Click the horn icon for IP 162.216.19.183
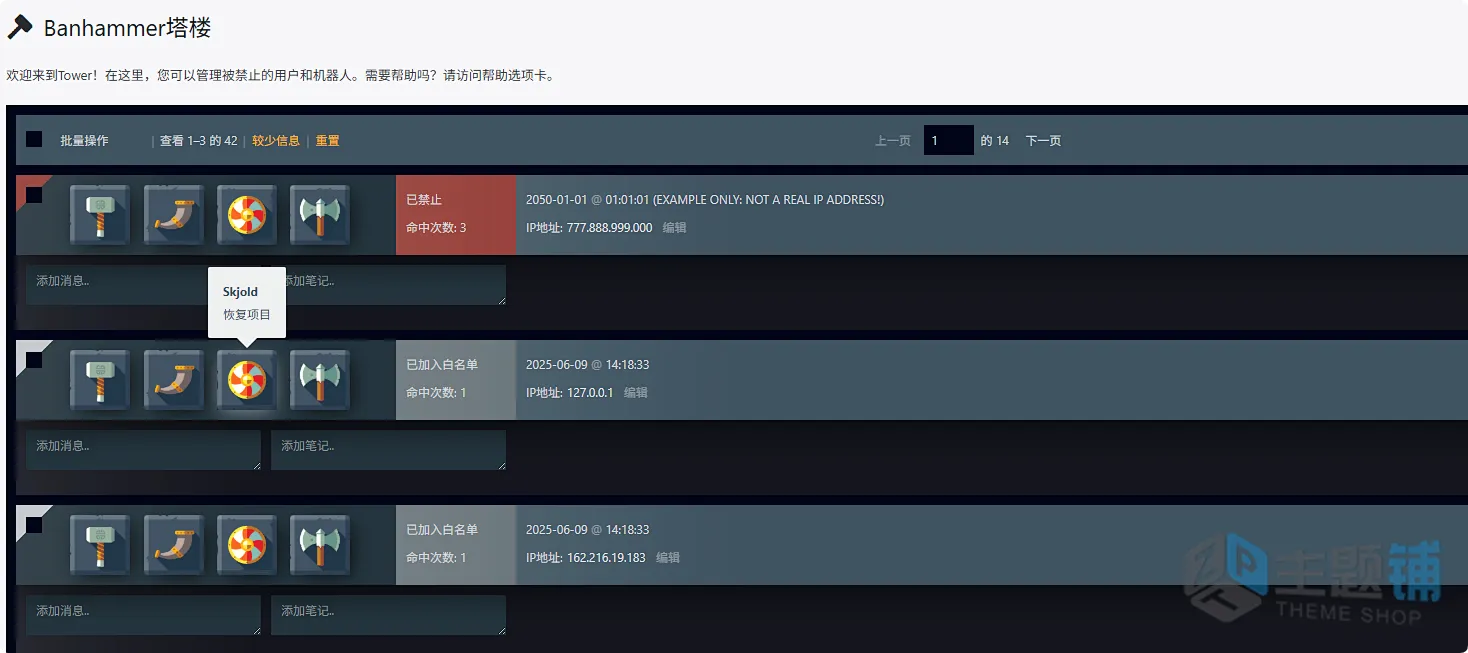This screenshot has height=653, width=1468. 174,545
